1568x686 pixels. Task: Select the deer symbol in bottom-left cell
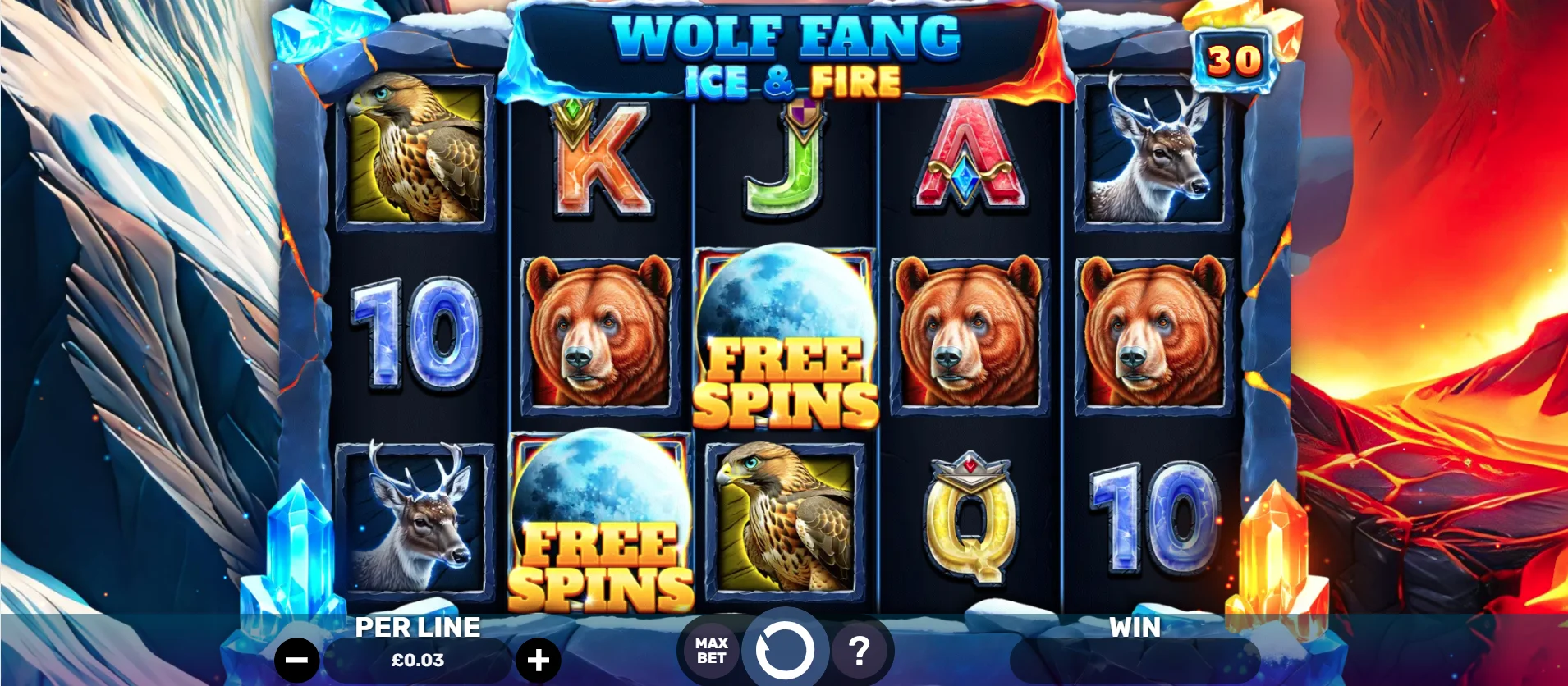416,518
